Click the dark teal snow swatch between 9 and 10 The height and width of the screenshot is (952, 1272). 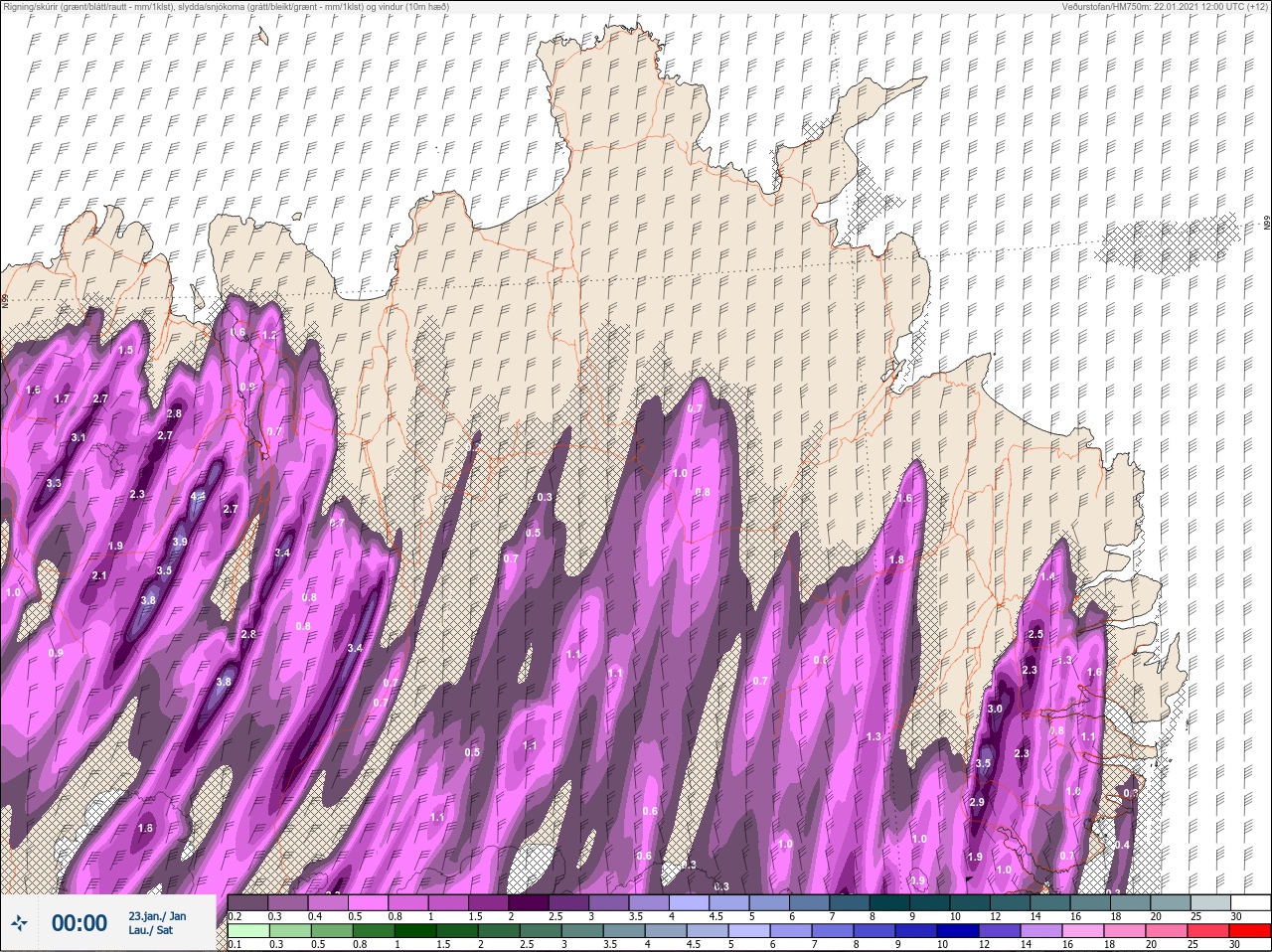coord(931,902)
